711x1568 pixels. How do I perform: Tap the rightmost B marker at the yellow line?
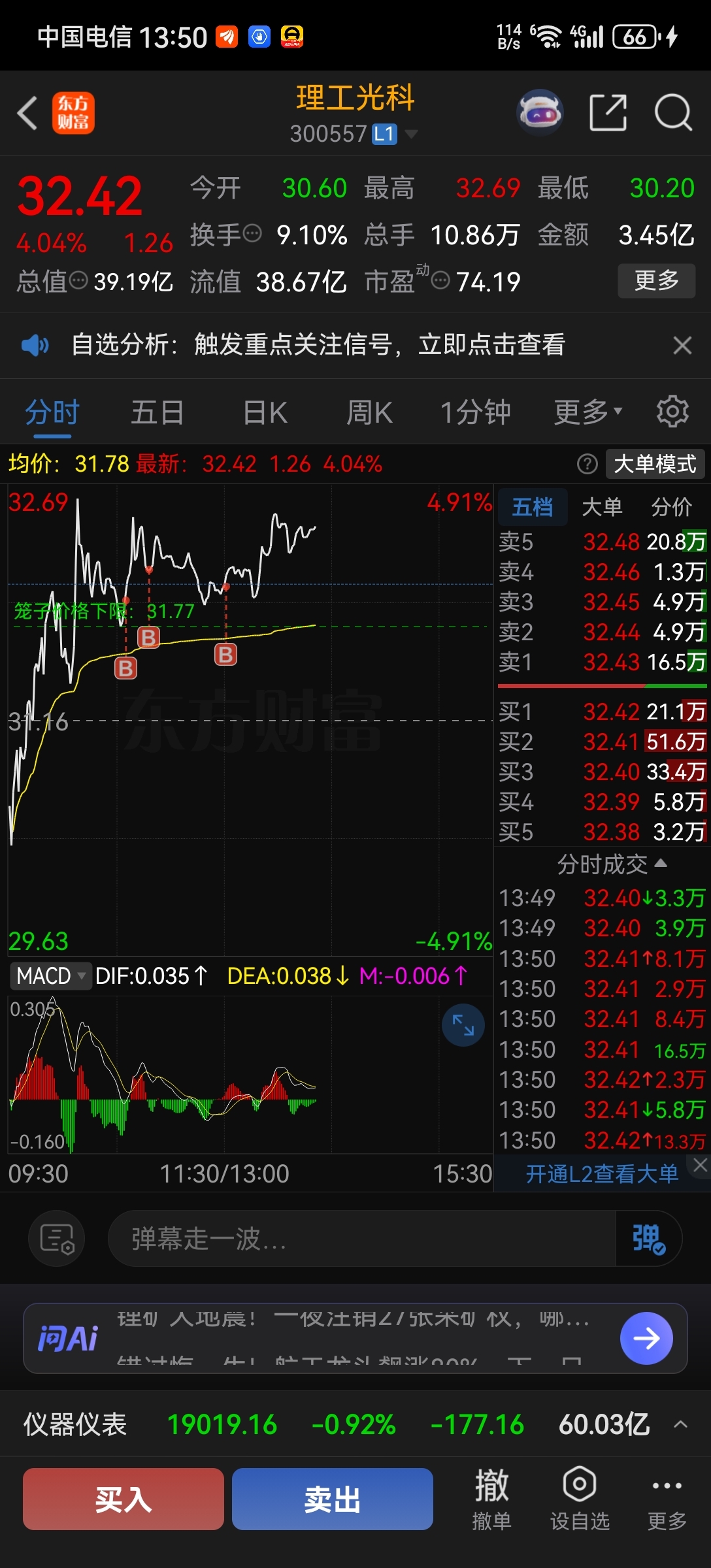click(225, 654)
